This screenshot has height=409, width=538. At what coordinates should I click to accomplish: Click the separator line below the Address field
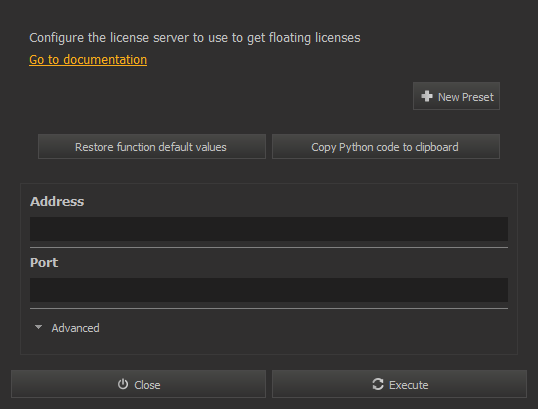[269, 247]
